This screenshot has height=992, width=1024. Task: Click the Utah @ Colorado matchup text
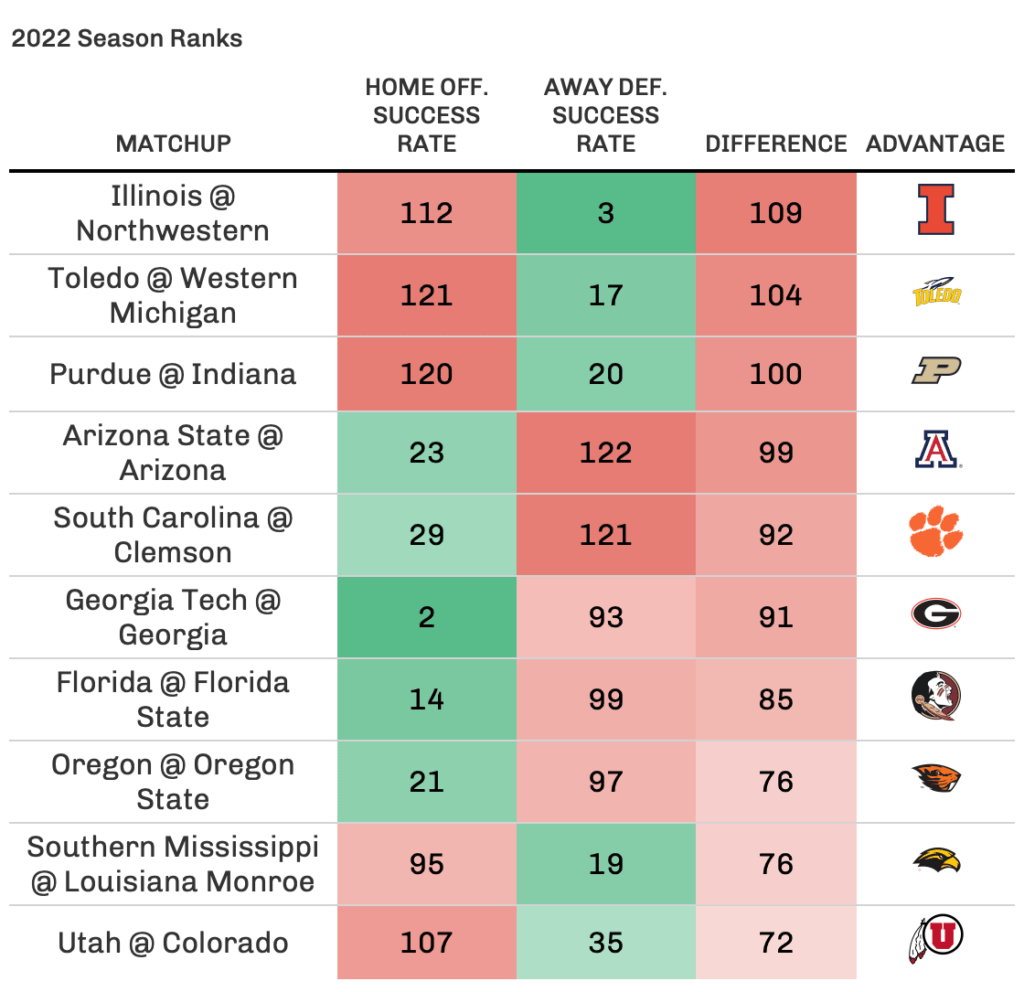point(173,942)
